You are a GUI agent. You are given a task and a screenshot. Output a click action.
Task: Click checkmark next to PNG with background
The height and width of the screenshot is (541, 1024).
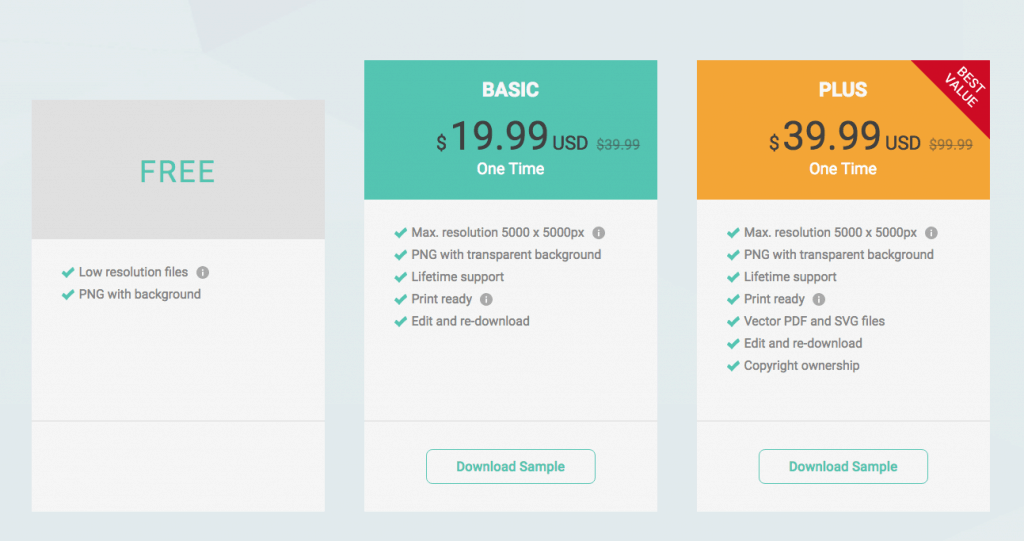click(x=68, y=295)
